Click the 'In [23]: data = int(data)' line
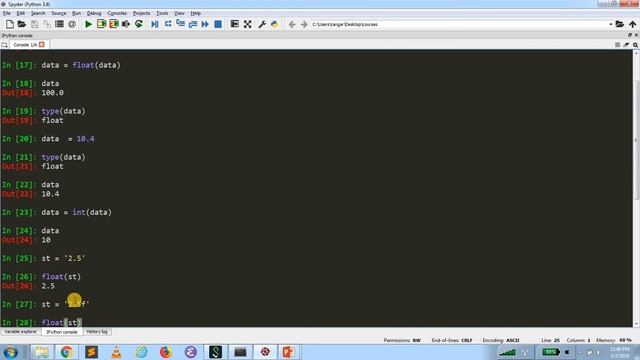Image resolution: width=640 pixels, height=360 pixels. click(x=57, y=212)
